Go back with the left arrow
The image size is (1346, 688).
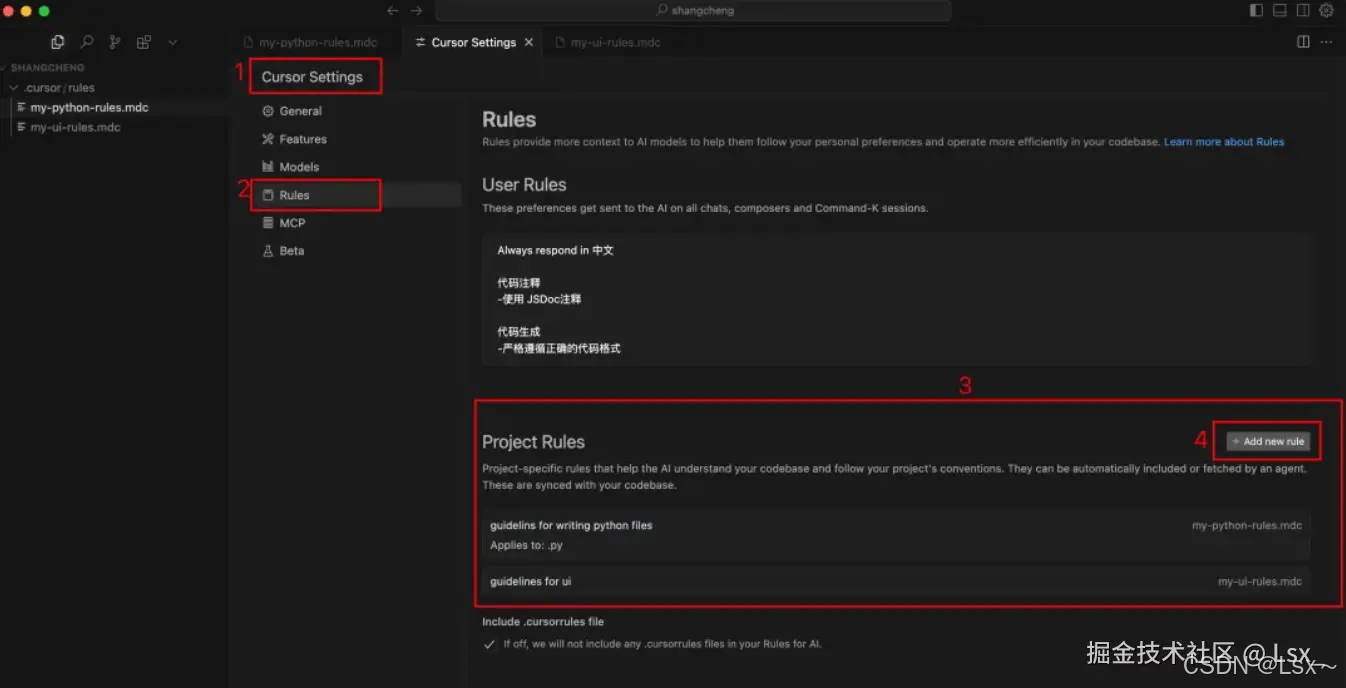click(392, 11)
